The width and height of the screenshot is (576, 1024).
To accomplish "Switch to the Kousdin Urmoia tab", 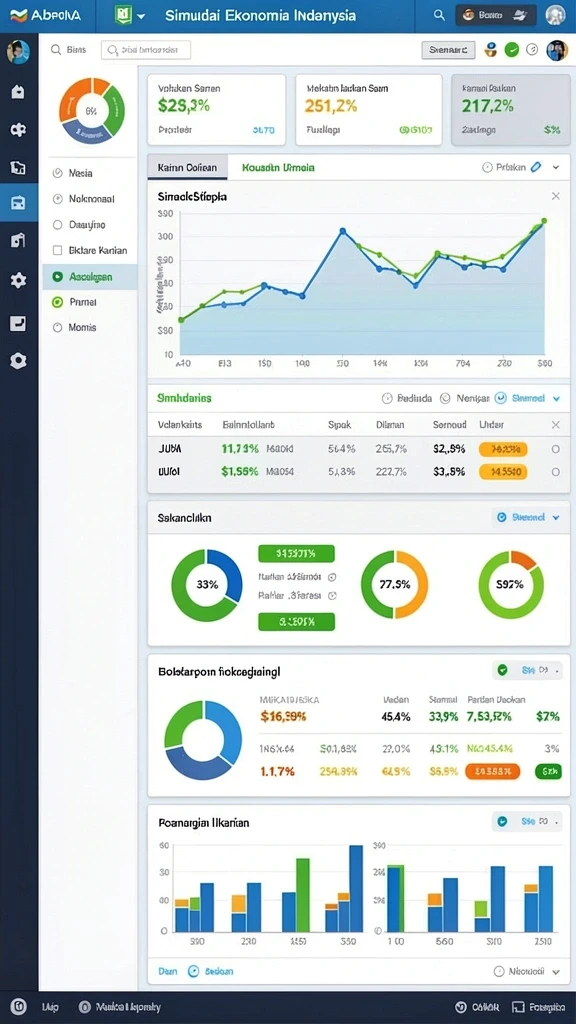I will click(x=278, y=167).
